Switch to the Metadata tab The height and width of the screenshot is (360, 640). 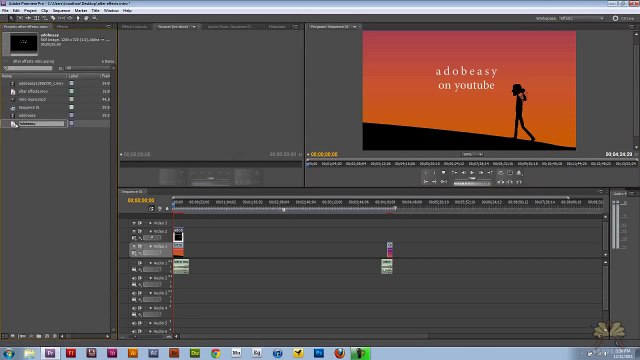point(277,27)
